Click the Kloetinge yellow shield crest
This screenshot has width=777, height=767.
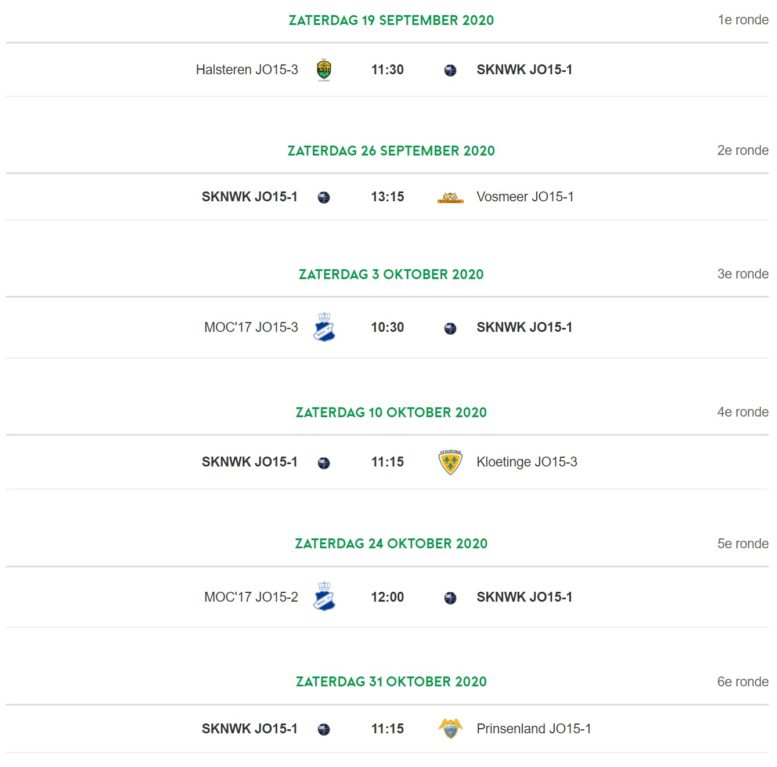coord(450,462)
